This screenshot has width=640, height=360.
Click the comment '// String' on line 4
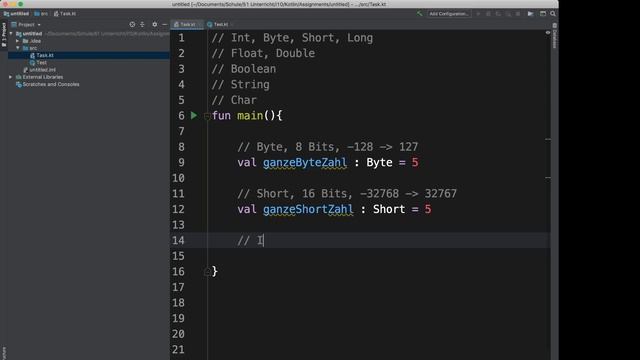pos(240,84)
